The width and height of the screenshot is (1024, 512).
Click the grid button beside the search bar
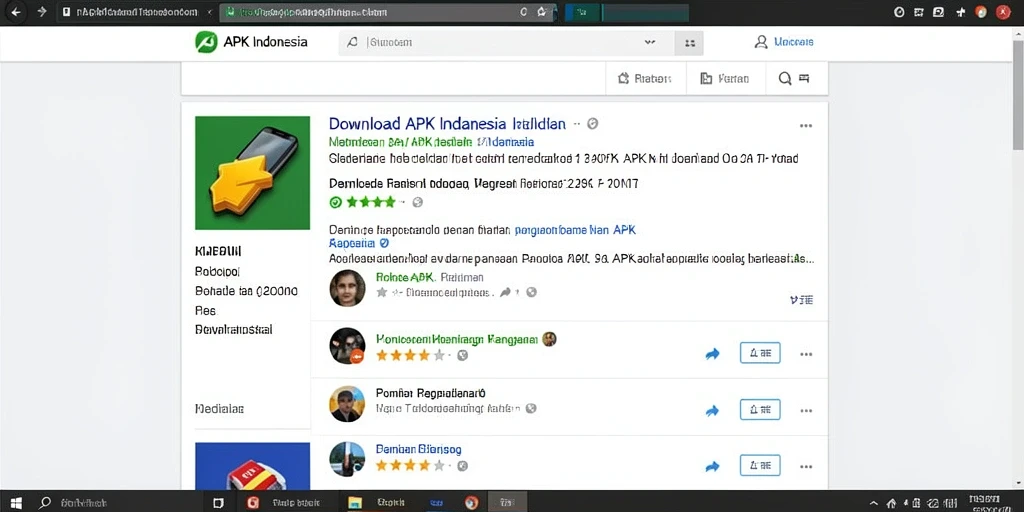coord(689,42)
